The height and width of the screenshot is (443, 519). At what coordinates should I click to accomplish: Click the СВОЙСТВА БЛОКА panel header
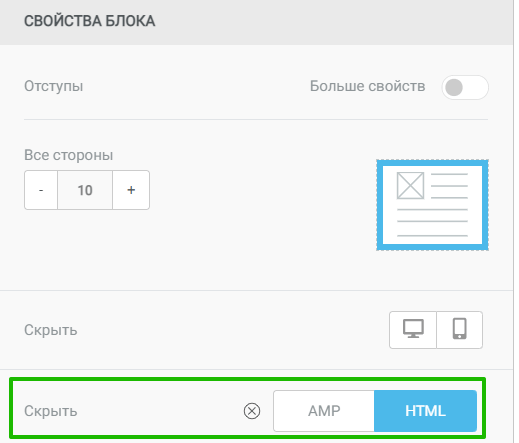point(256,21)
